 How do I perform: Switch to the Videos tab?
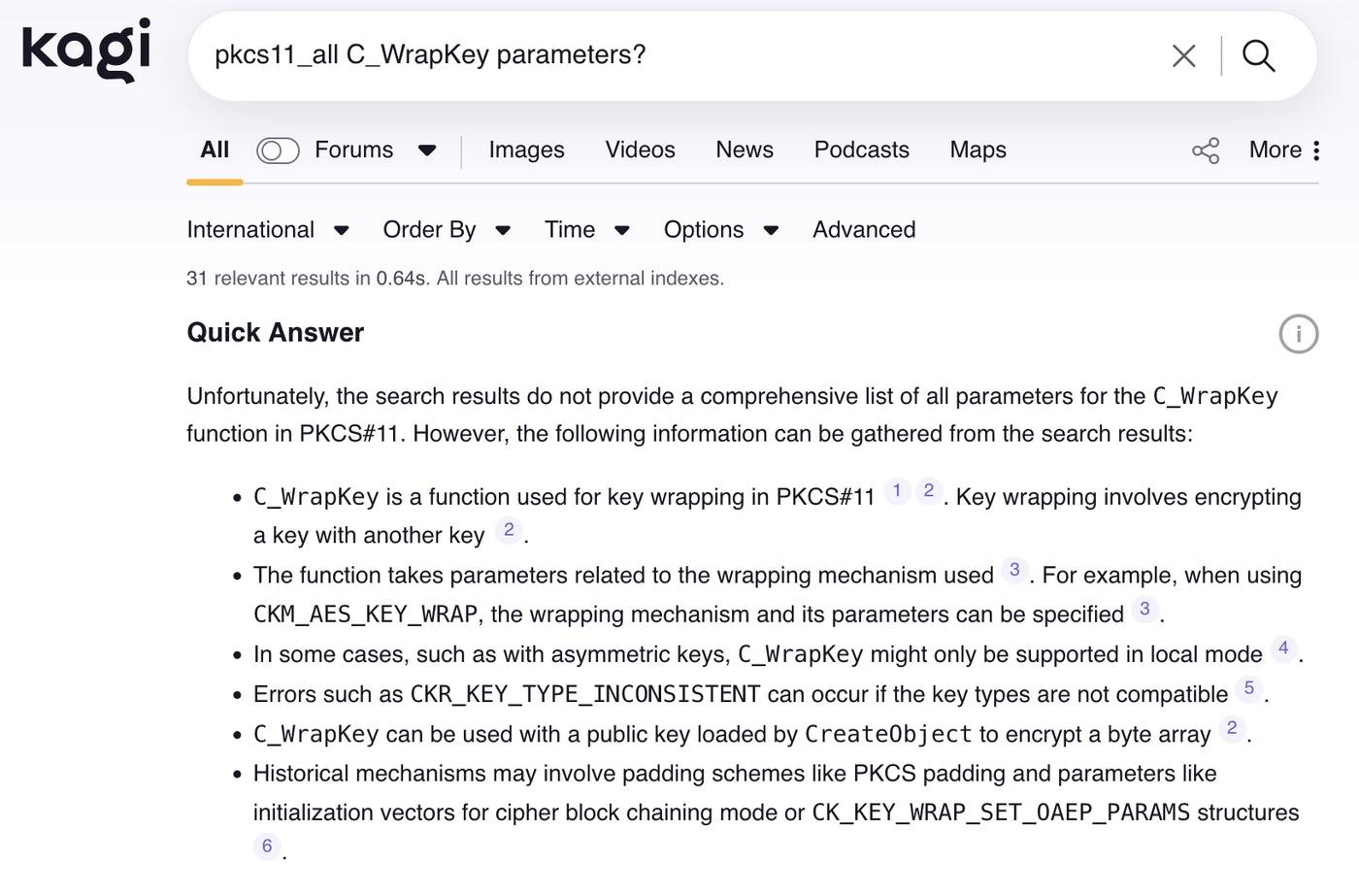[640, 150]
